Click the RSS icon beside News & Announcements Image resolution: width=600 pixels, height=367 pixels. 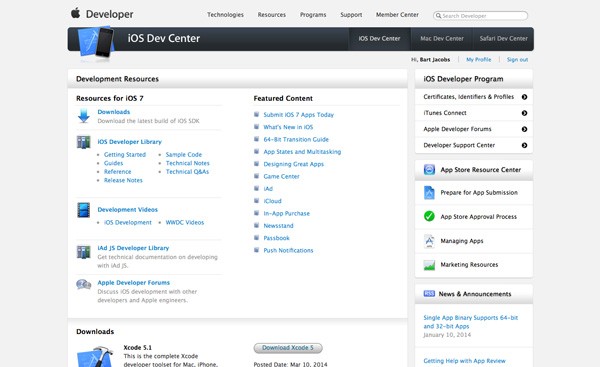pos(429,294)
